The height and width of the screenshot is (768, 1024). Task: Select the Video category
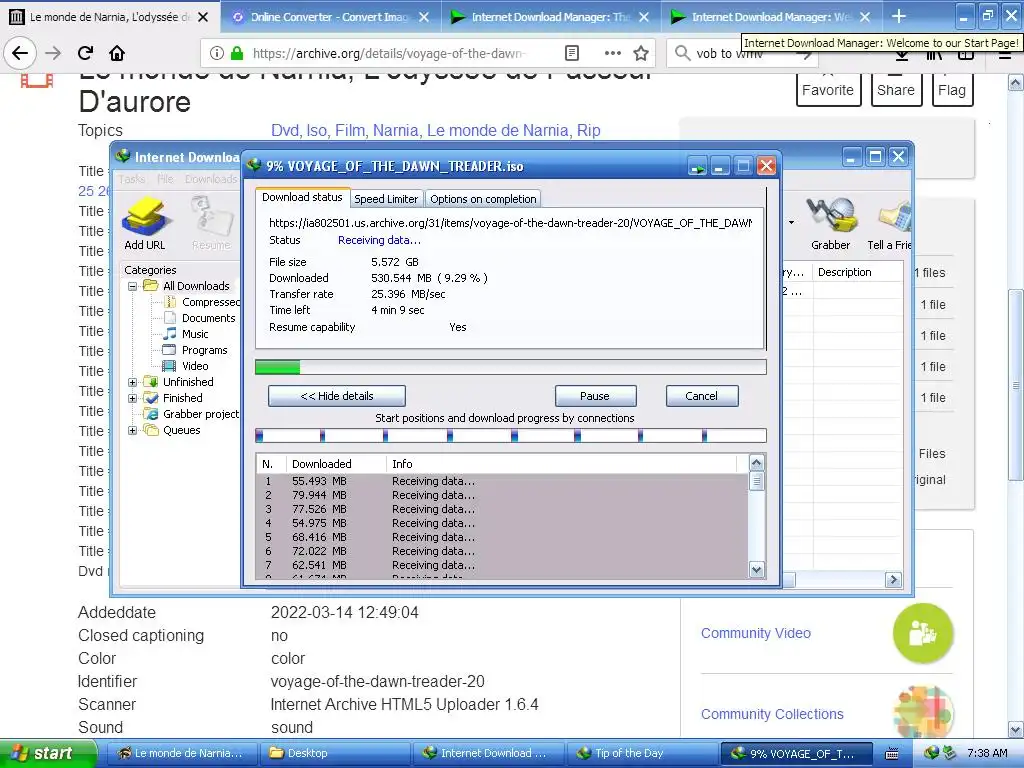coord(187,366)
